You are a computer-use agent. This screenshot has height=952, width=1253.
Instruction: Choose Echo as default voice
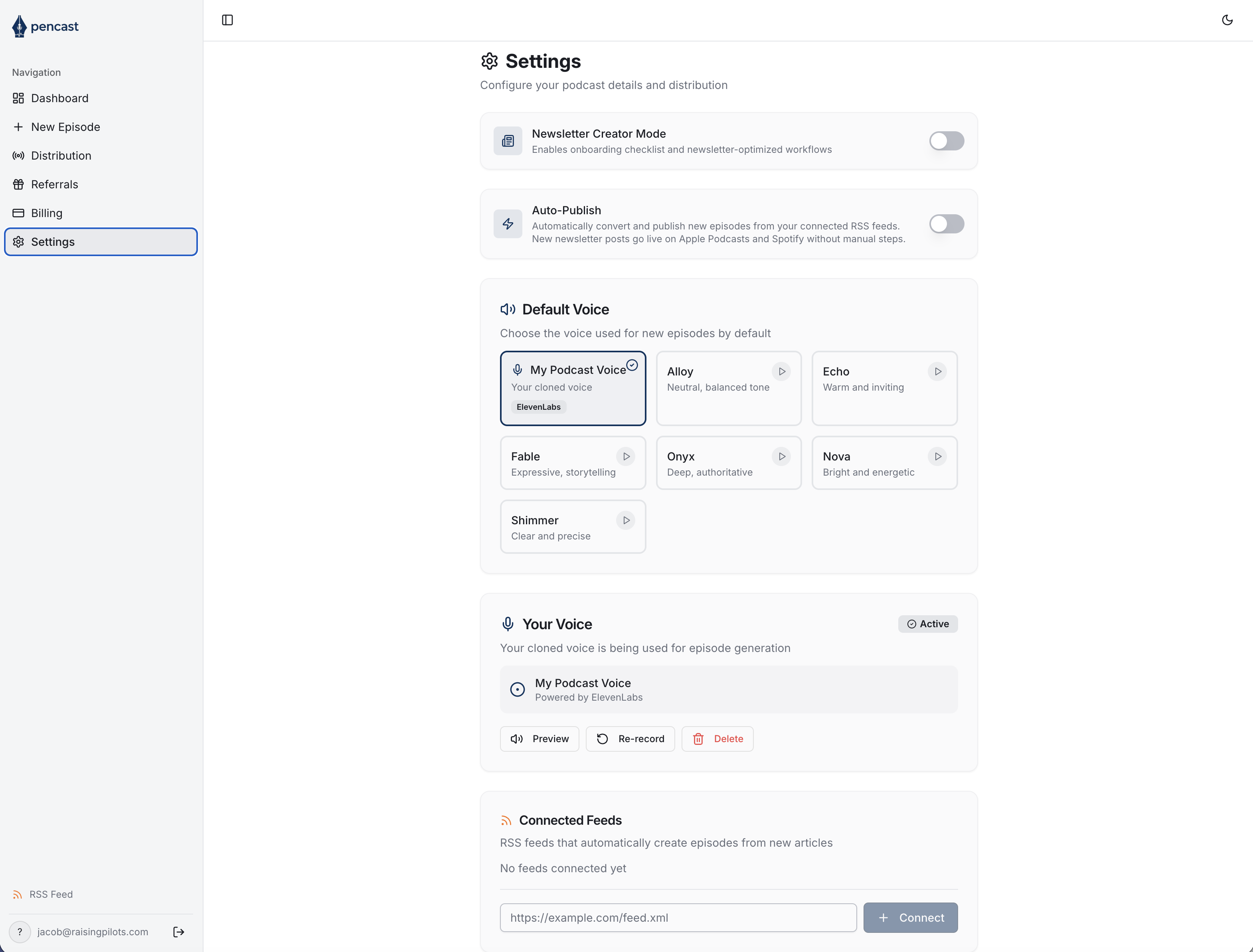pos(885,388)
